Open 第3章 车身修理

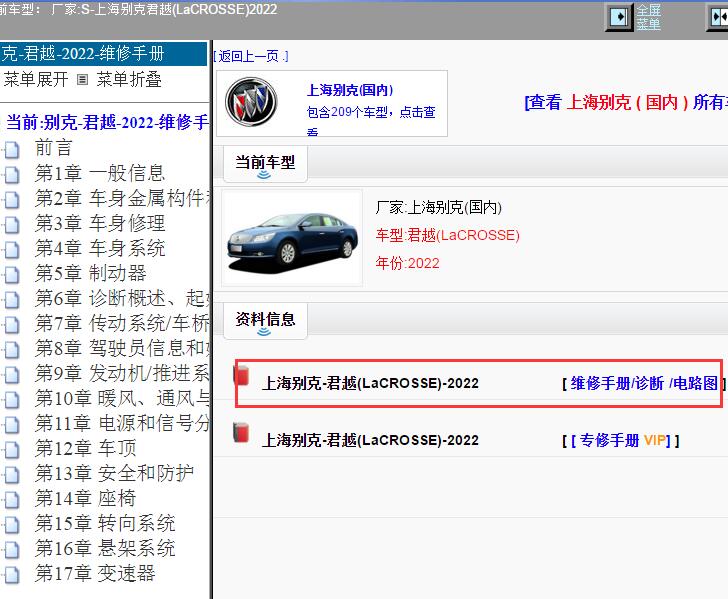click(100, 223)
